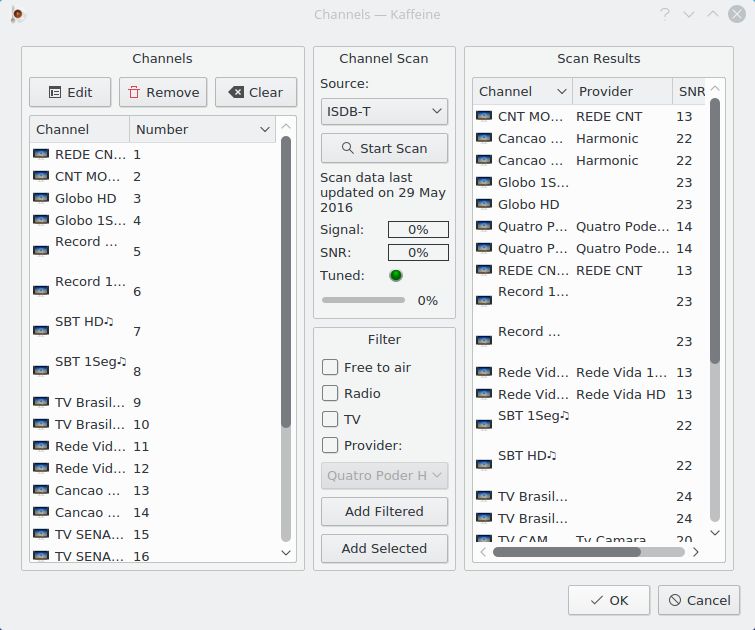Select Rede Vid... channel number 12

(154, 468)
